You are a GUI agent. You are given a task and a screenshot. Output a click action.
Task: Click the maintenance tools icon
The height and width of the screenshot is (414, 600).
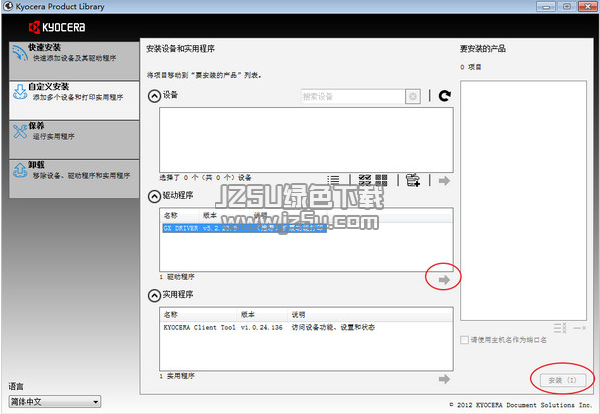click(20, 131)
